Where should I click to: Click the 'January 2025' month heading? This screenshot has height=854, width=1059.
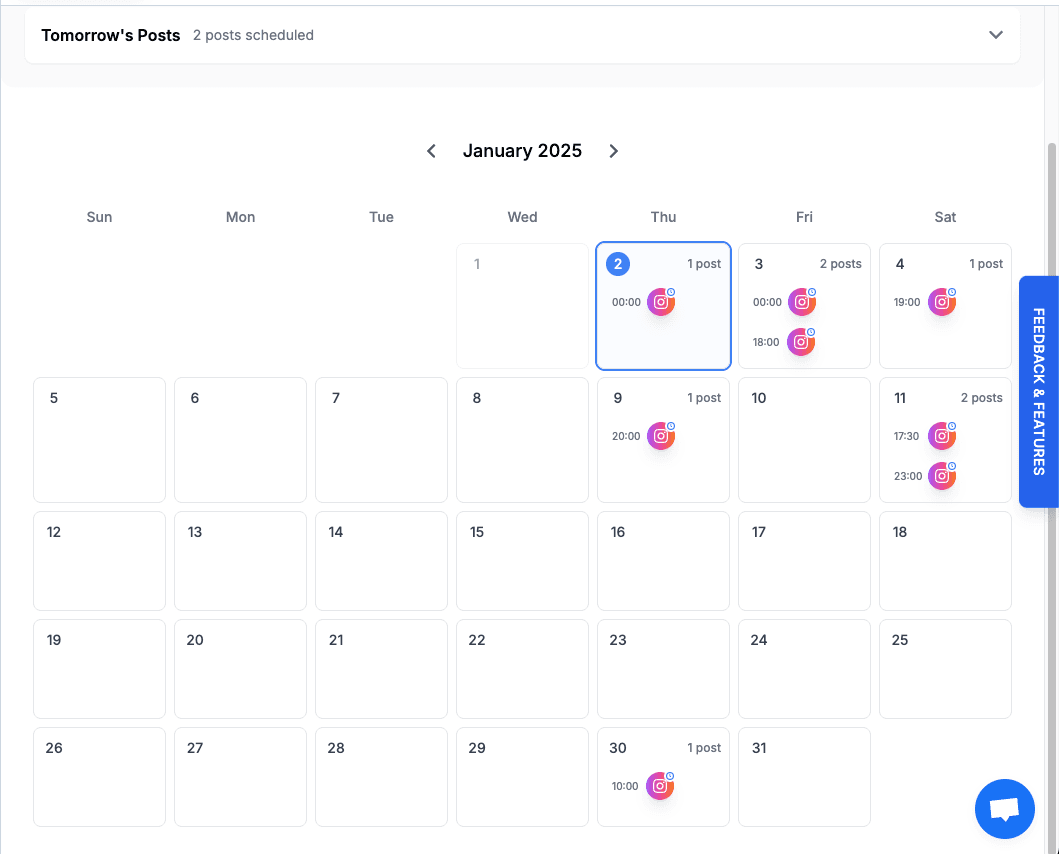(522, 151)
